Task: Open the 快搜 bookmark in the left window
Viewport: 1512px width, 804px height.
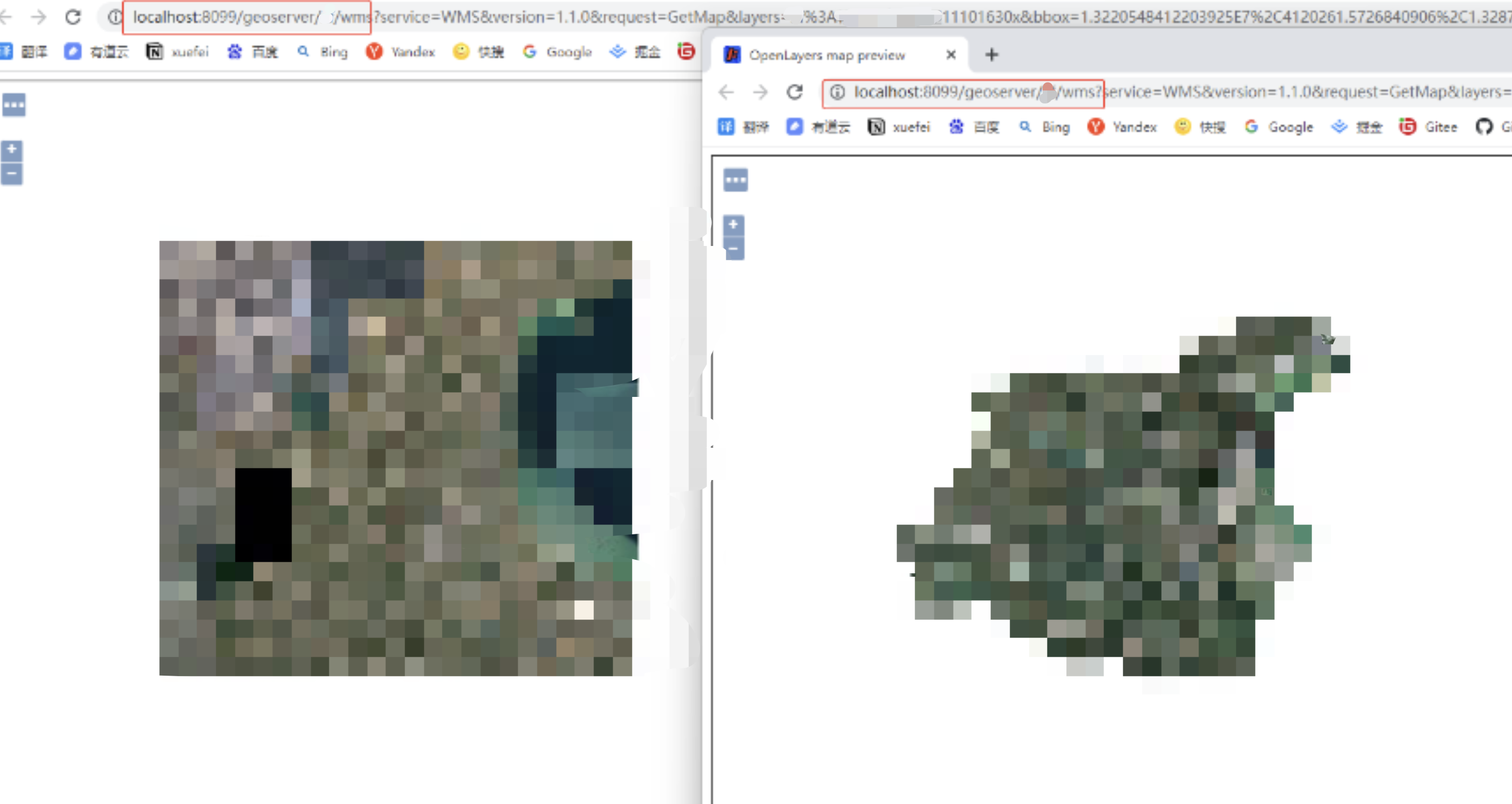Action: pyautogui.click(x=479, y=51)
